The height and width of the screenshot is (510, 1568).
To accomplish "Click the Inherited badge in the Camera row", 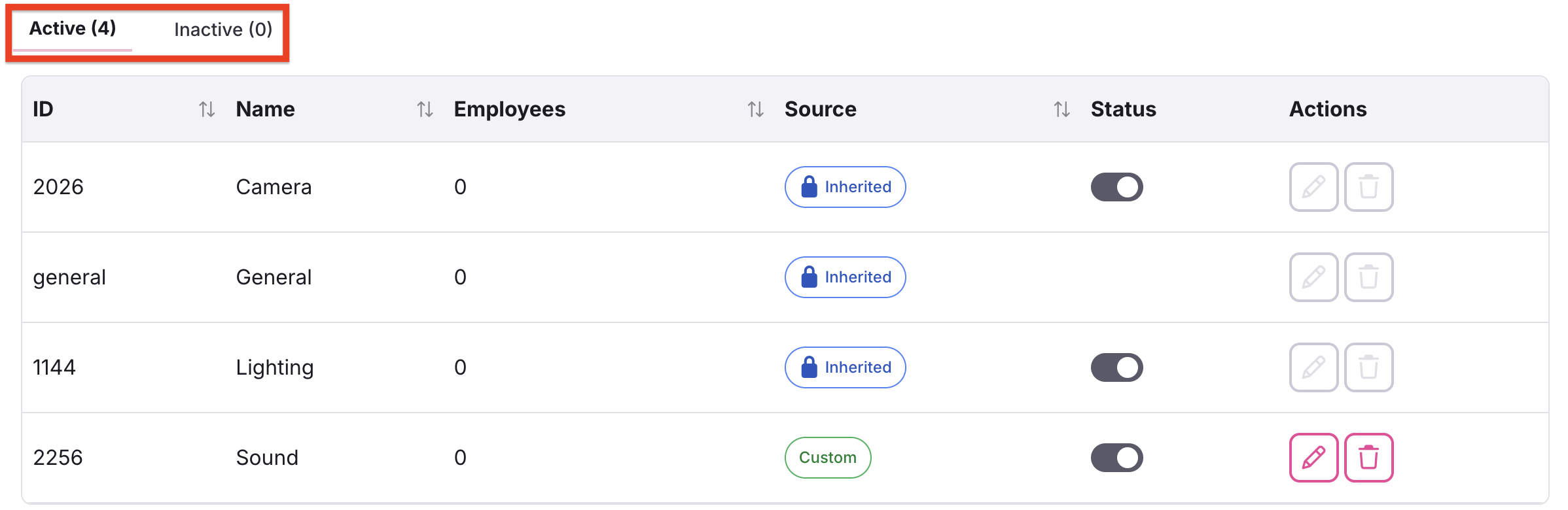I will [845, 187].
